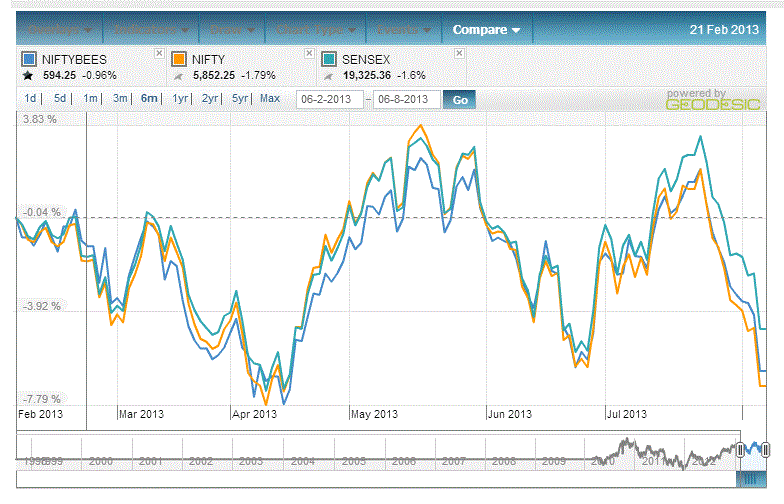The height and width of the screenshot is (504, 784).
Task: Click the grey star icon under SENSEX
Action: pos(328,76)
